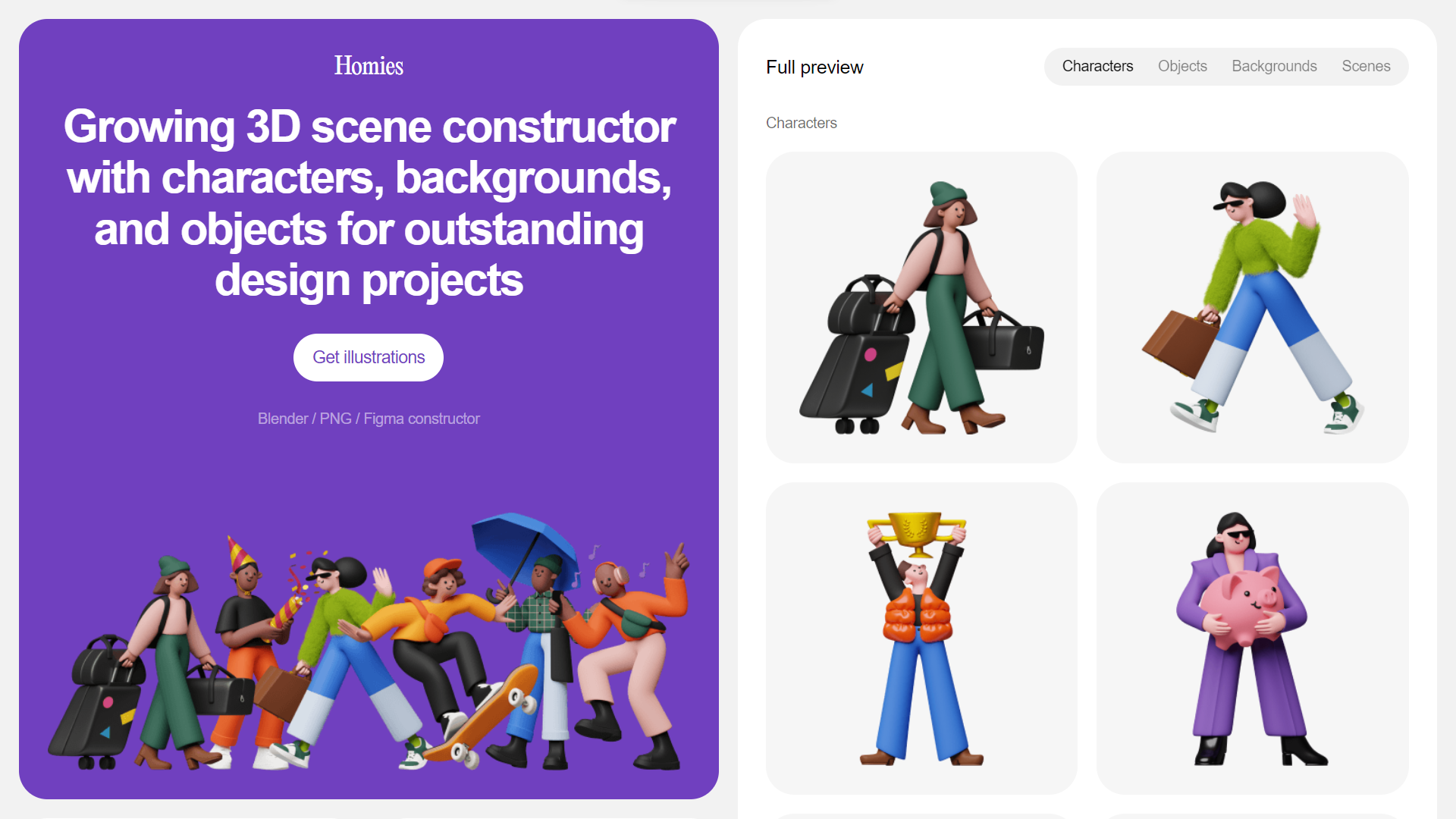Click the Blender / PNG / Figma constructor text
This screenshot has height=819, width=1456.
[369, 419]
